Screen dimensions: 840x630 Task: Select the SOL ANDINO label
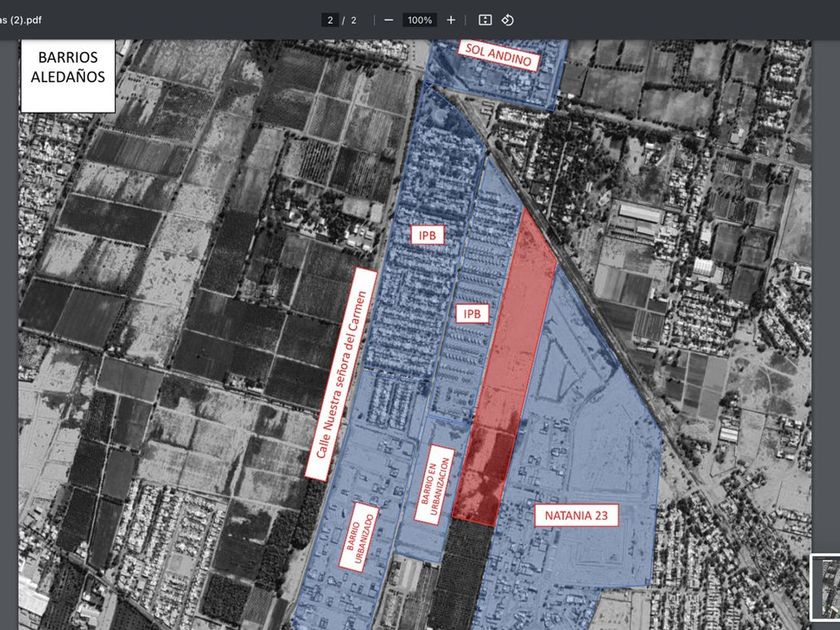pyautogui.click(x=499, y=55)
